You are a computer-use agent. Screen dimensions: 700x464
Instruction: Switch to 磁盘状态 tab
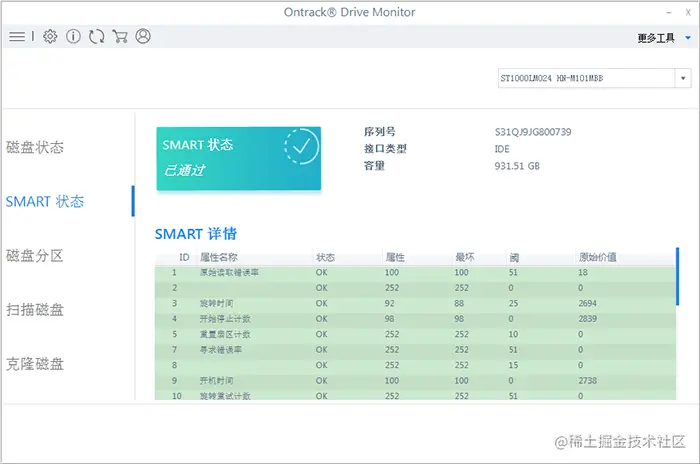(x=35, y=147)
